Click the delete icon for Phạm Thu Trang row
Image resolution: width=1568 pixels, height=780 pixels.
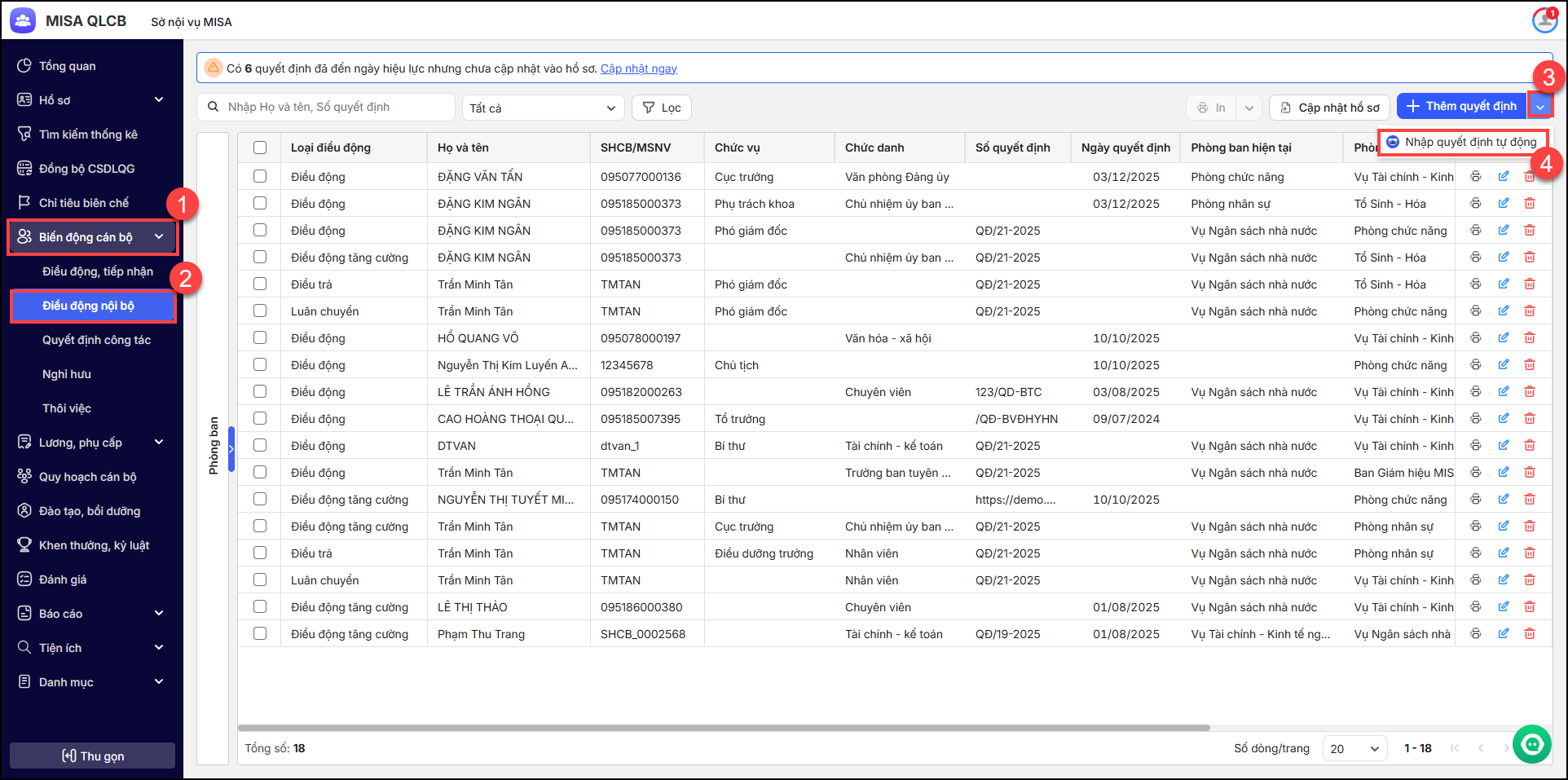click(x=1530, y=633)
